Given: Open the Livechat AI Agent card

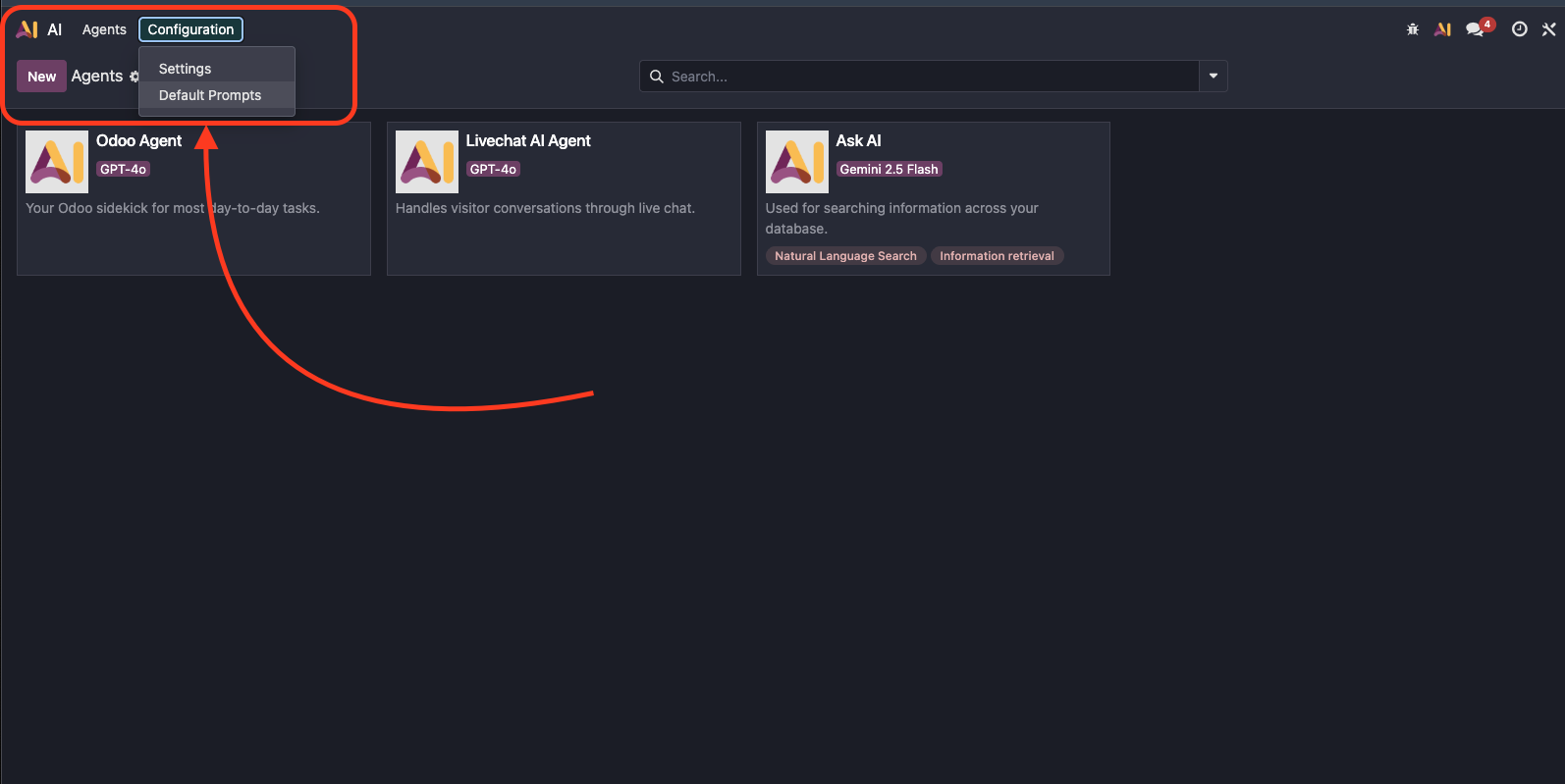Looking at the screenshot, I should pos(563,198).
